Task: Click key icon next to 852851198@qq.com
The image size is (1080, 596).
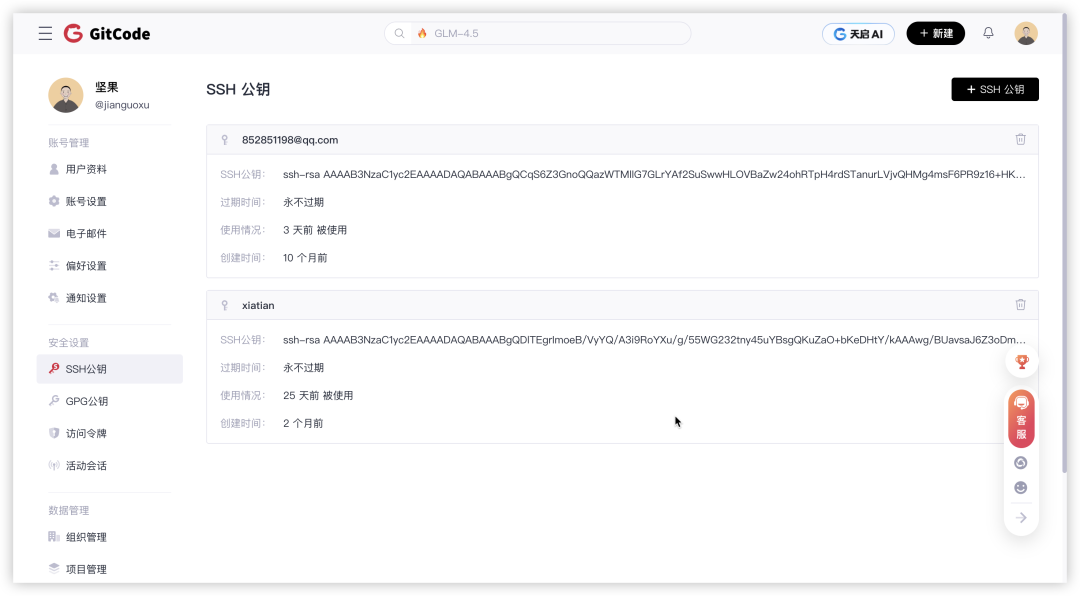Action: pos(225,140)
